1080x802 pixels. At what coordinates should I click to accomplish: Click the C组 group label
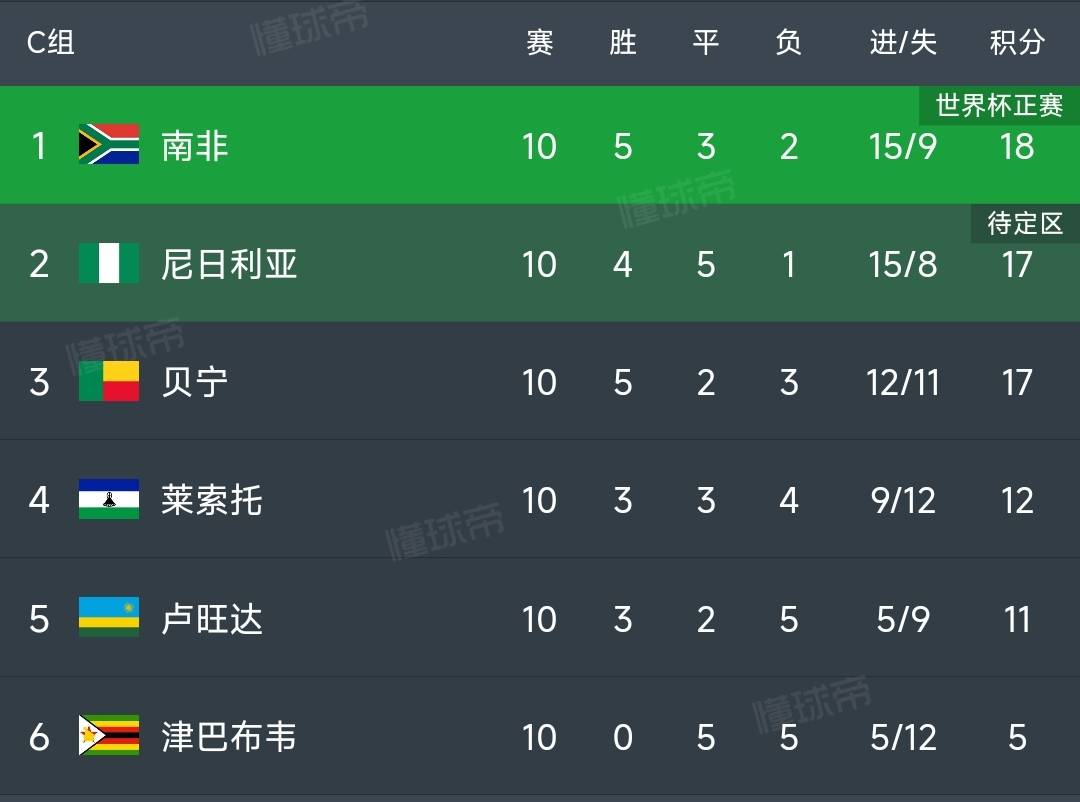50,42
